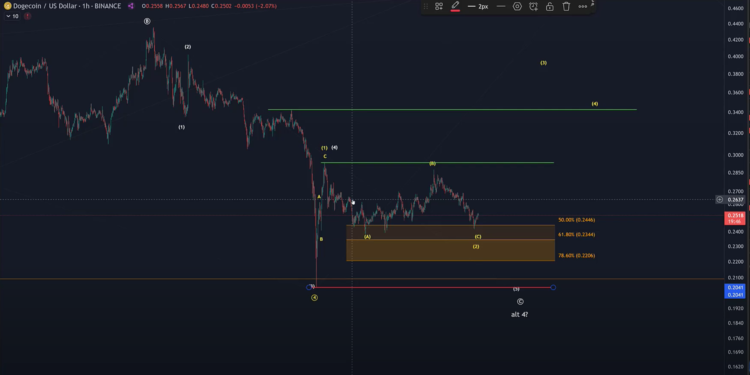The image size is (750, 375).
Task: Click the circled 4 label at the bottom low
Action: coord(314,298)
